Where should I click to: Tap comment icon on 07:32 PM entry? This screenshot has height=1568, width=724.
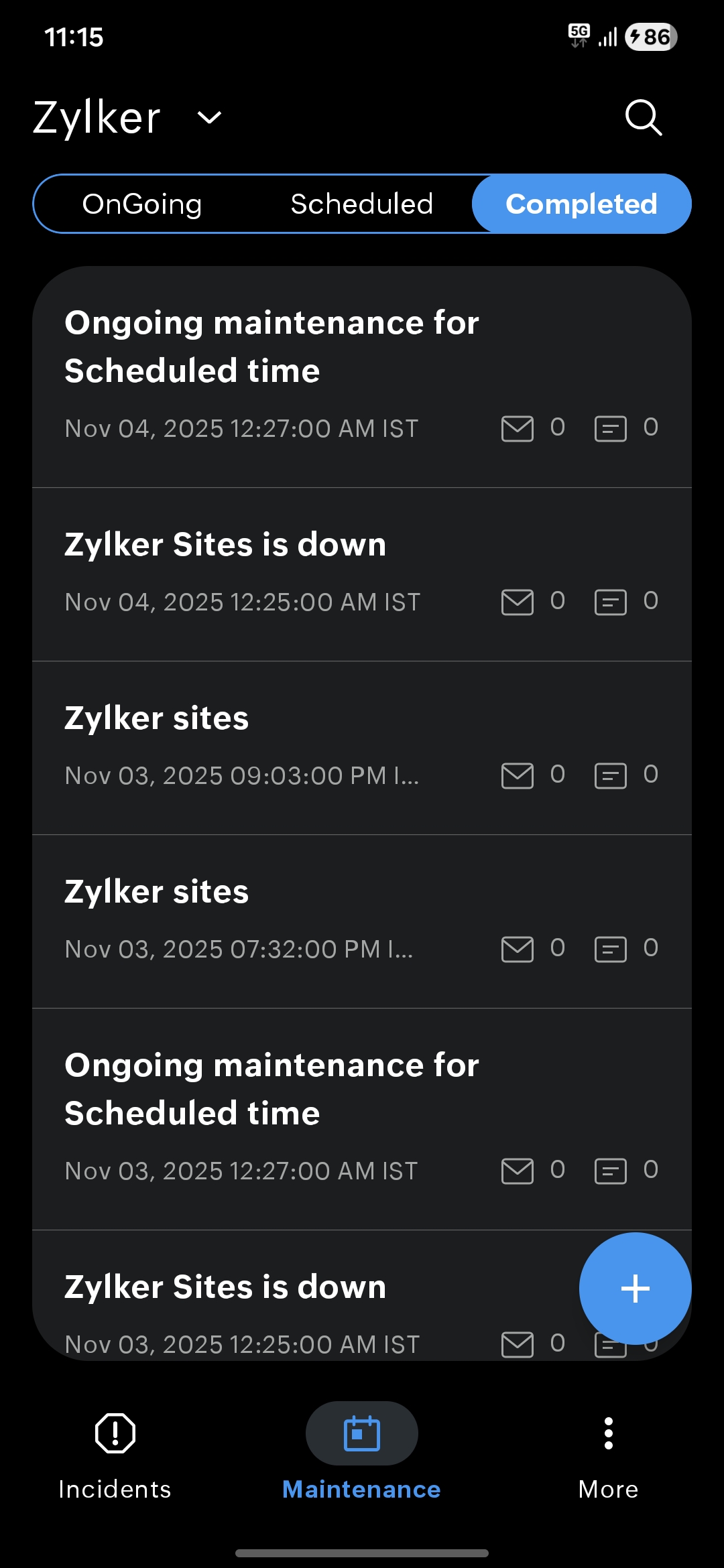[610, 949]
